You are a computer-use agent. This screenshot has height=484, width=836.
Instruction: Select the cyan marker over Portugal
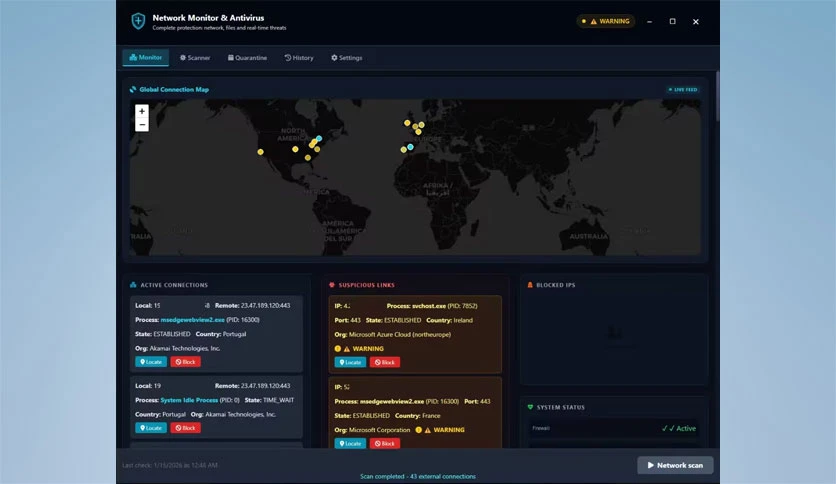pyautogui.click(x=410, y=147)
